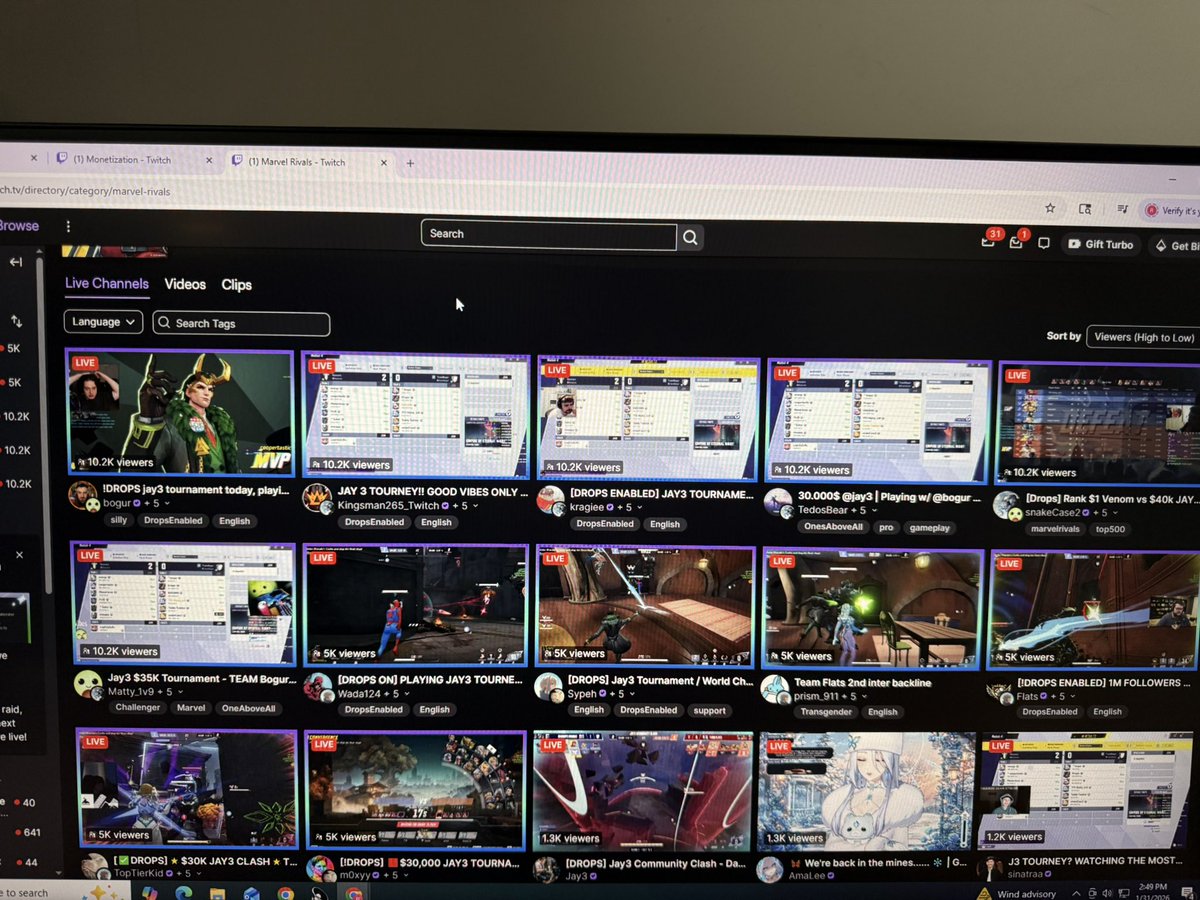Open a new browser tab plus icon
This screenshot has height=900, width=1200.
(x=410, y=163)
